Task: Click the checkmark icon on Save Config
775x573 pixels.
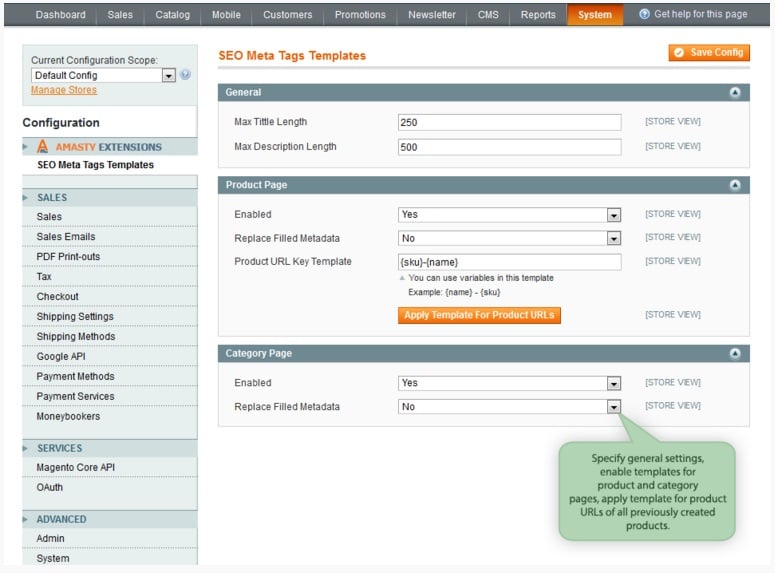Action: [x=679, y=52]
